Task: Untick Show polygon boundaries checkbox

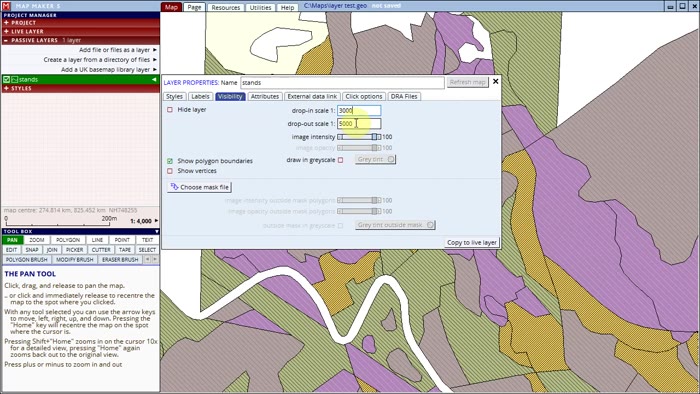Action: coord(170,161)
